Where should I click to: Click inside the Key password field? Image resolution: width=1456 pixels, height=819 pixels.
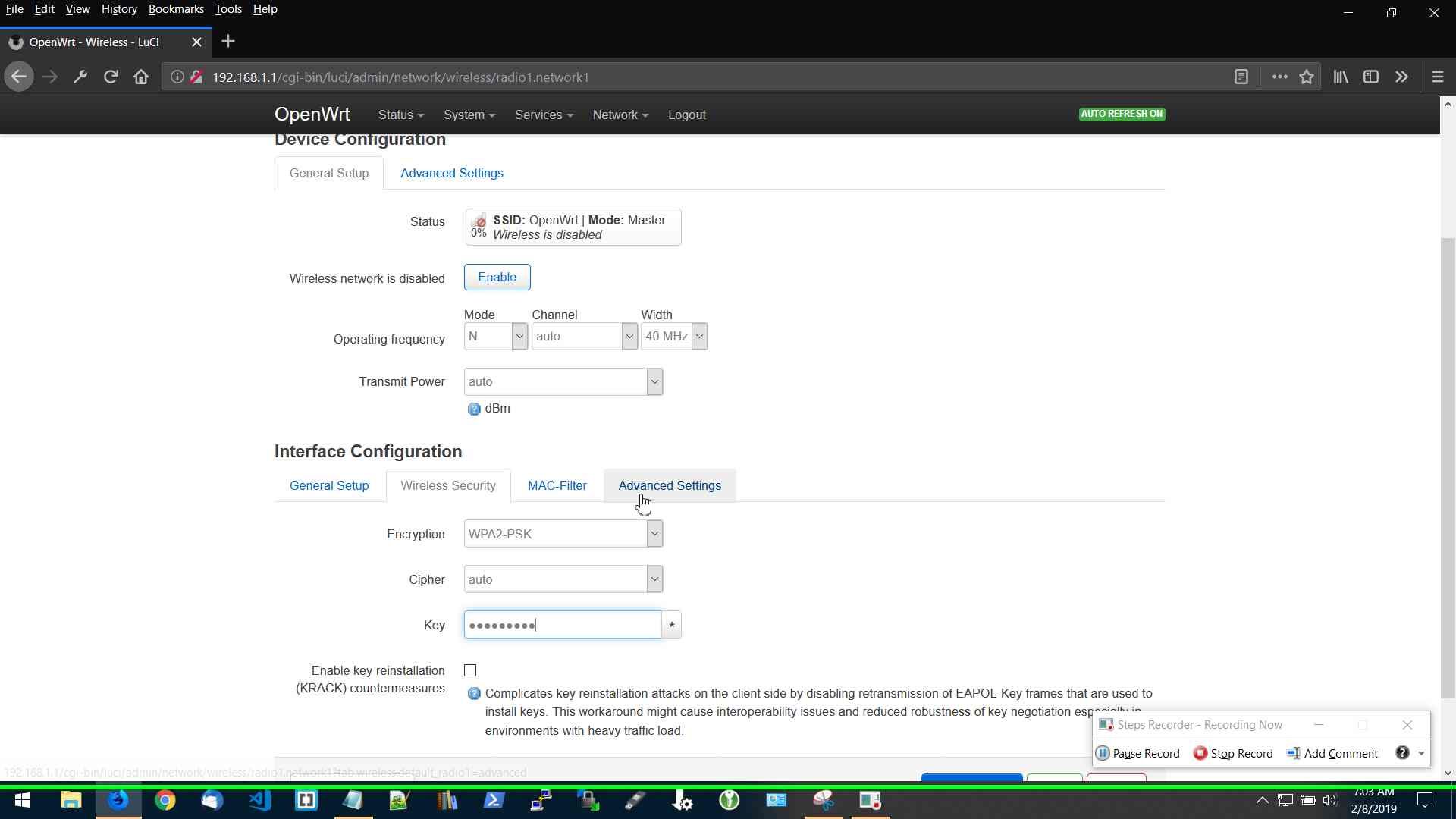(x=562, y=624)
